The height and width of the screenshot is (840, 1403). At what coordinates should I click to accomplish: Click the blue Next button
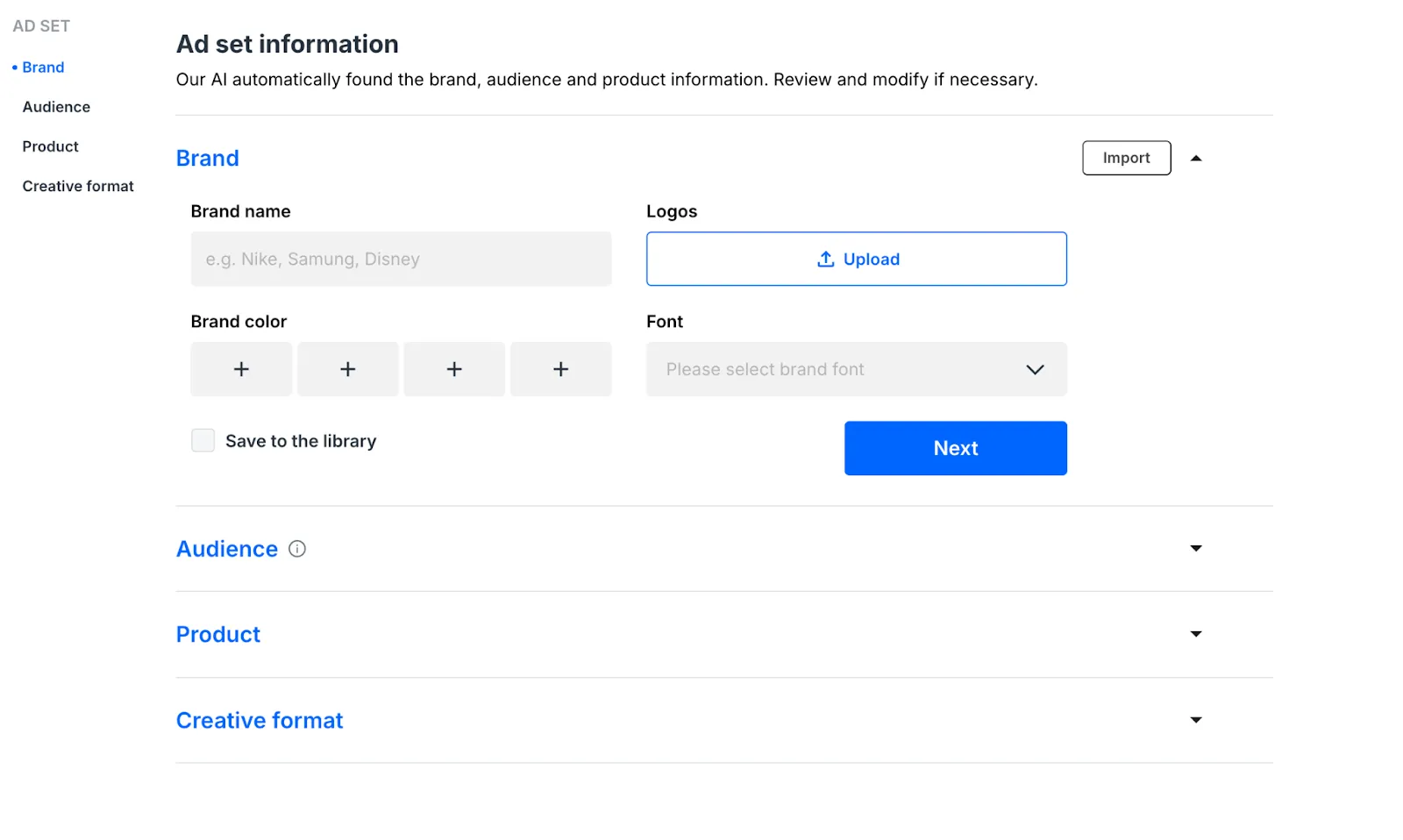(x=956, y=448)
